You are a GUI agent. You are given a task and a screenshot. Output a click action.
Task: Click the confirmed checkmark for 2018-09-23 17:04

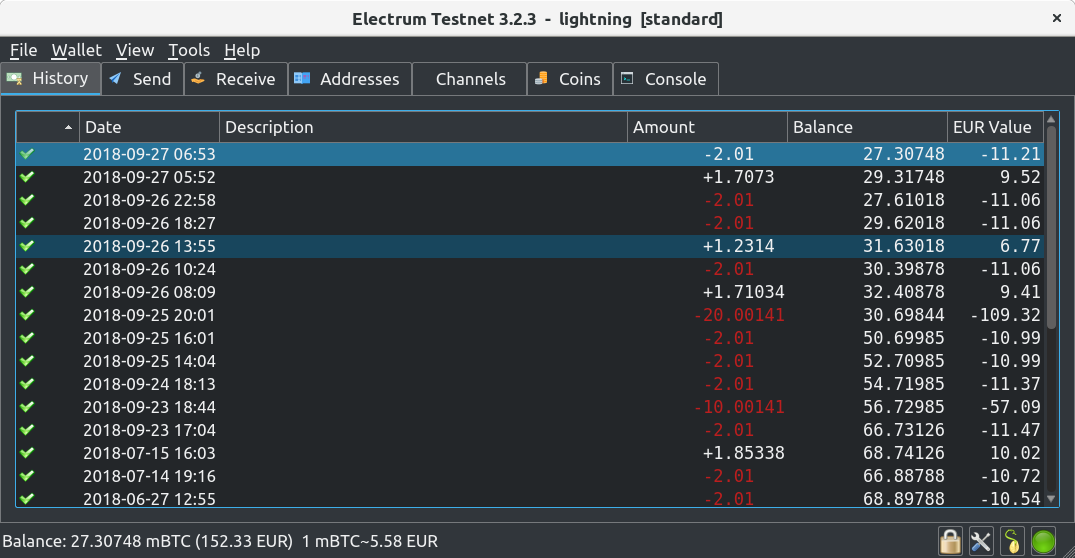[x=27, y=429]
